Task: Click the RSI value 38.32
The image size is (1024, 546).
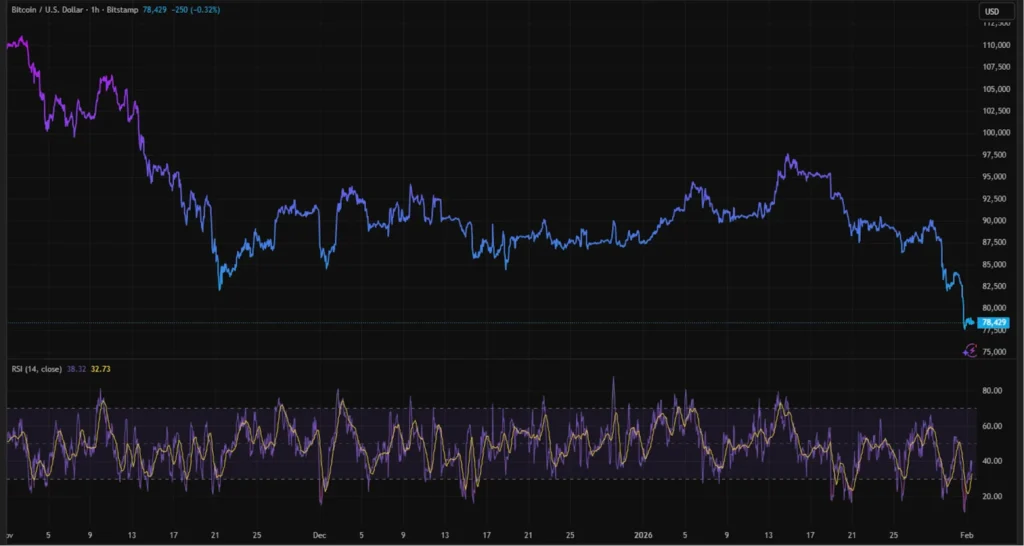Action: click(x=76, y=369)
